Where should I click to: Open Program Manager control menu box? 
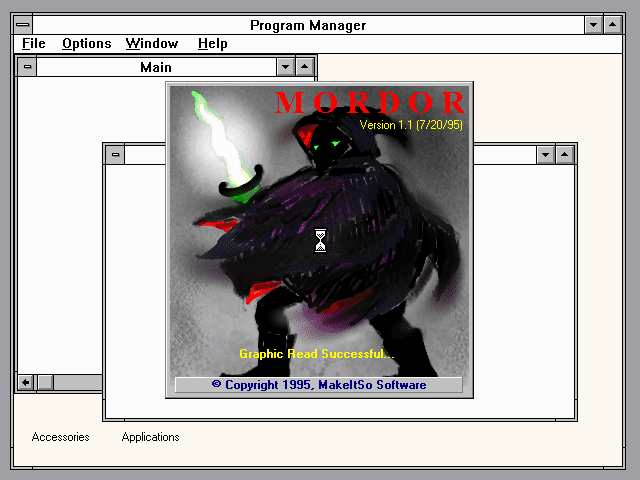23,25
